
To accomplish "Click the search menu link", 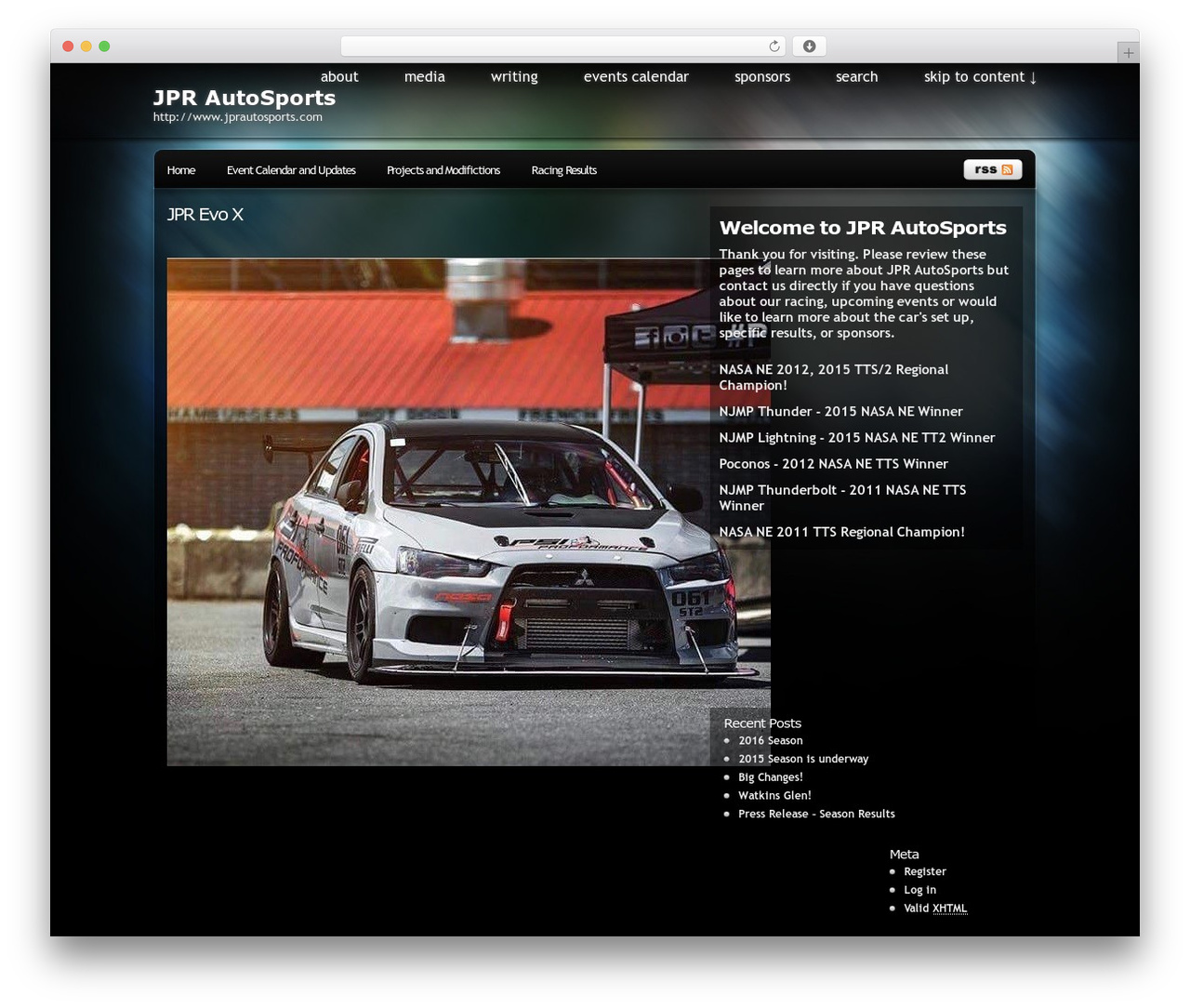I will click(856, 77).
